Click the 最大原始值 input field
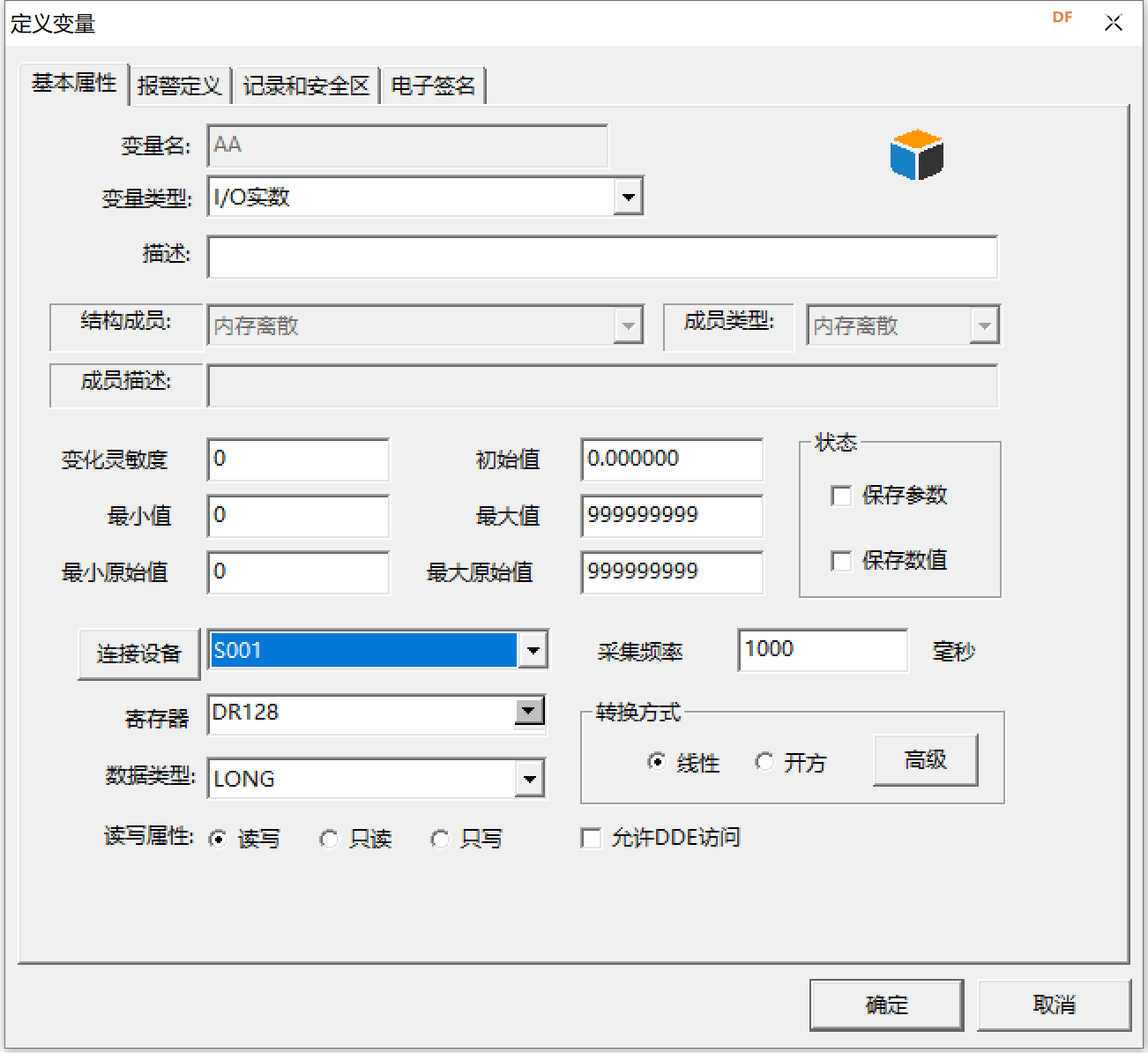The height and width of the screenshot is (1053, 1148). (672, 572)
